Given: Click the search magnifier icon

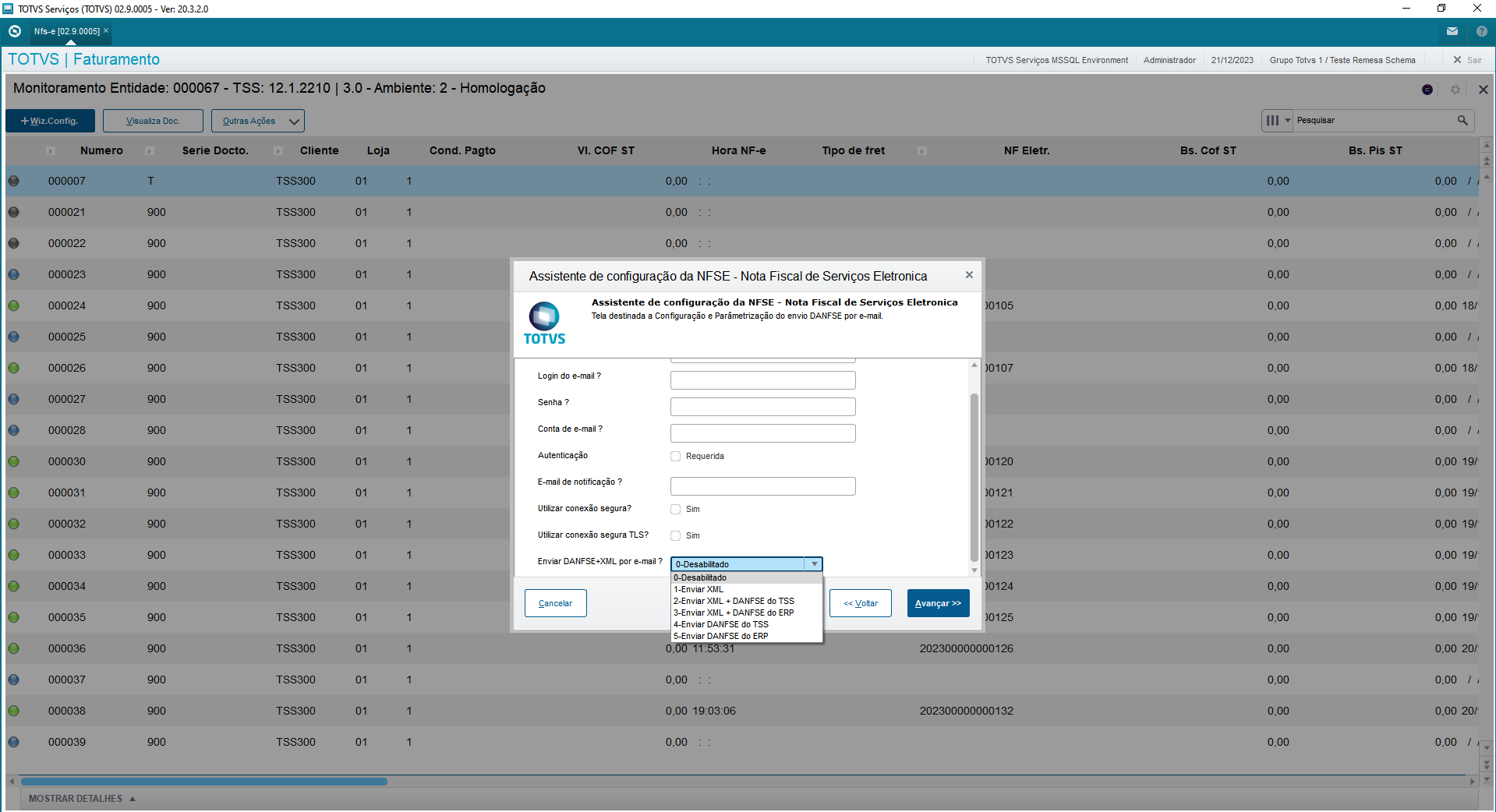Looking at the screenshot, I should (x=1462, y=120).
